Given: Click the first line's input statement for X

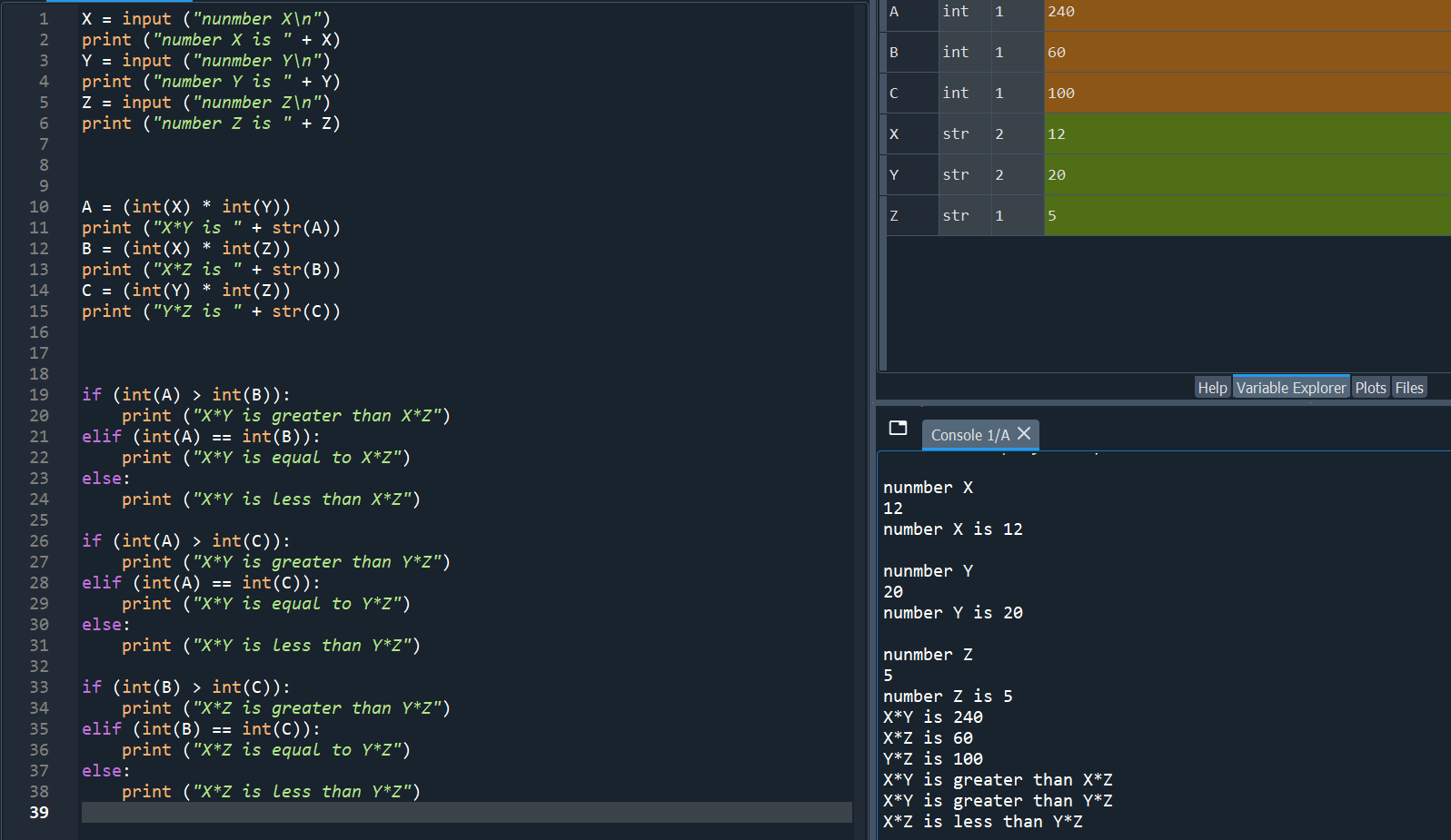Looking at the screenshot, I should [x=206, y=19].
